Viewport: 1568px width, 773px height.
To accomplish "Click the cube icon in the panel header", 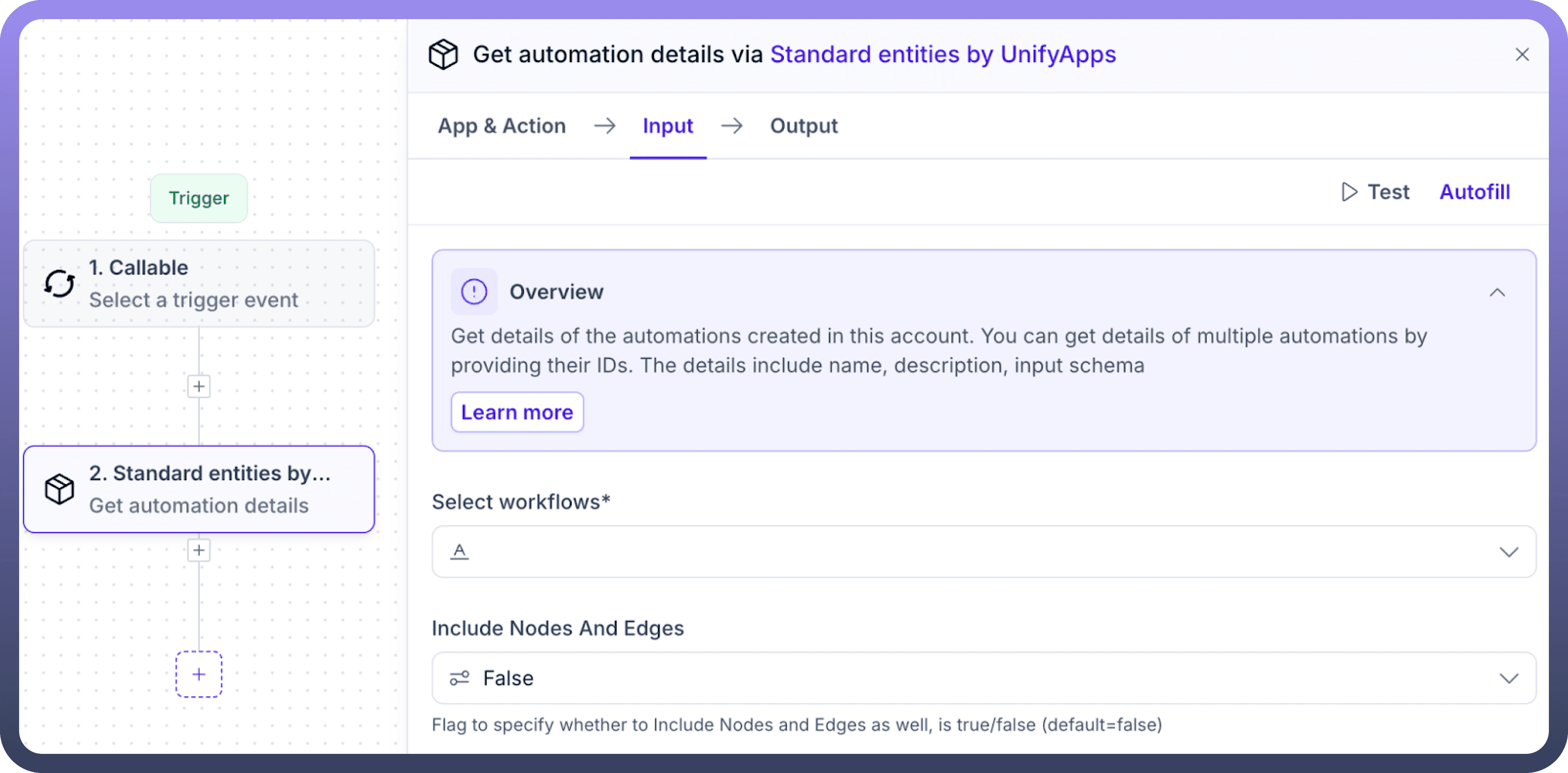I will click(x=443, y=55).
